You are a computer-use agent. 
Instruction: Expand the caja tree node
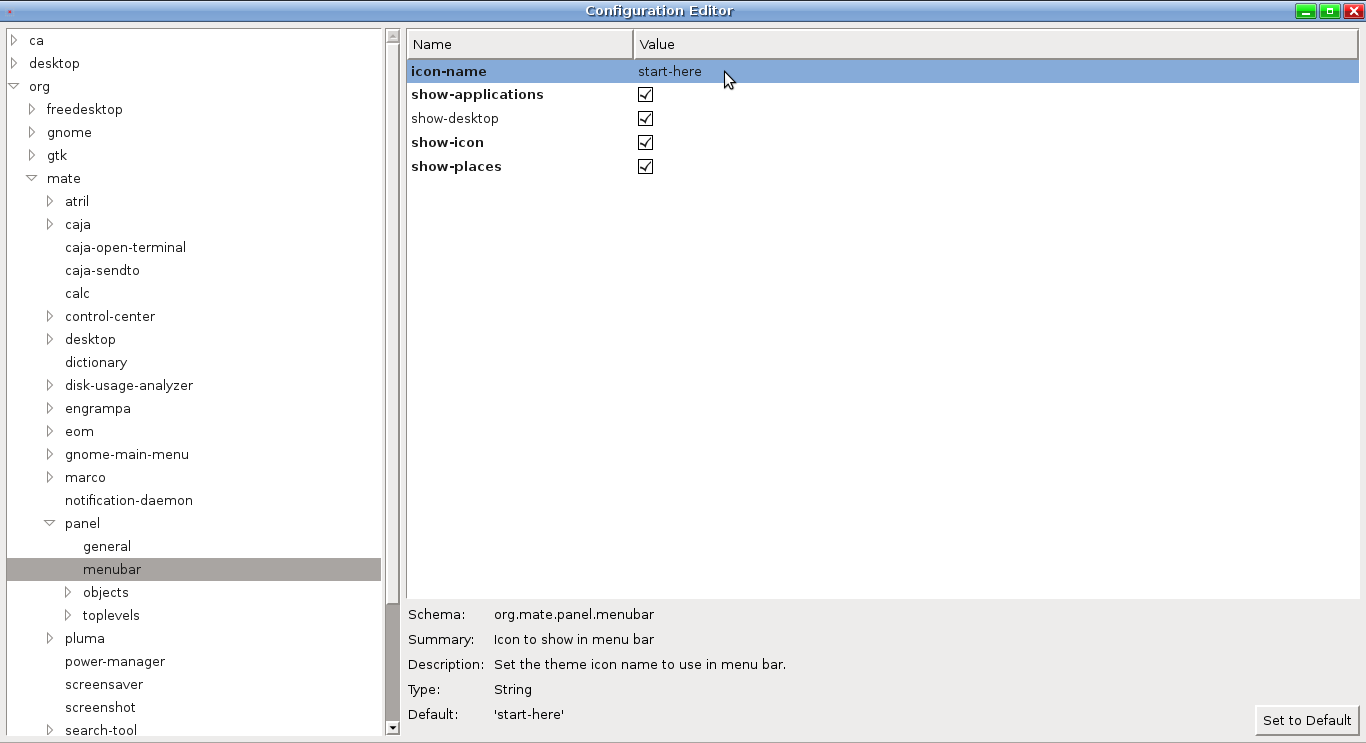(x=50, y=225)
